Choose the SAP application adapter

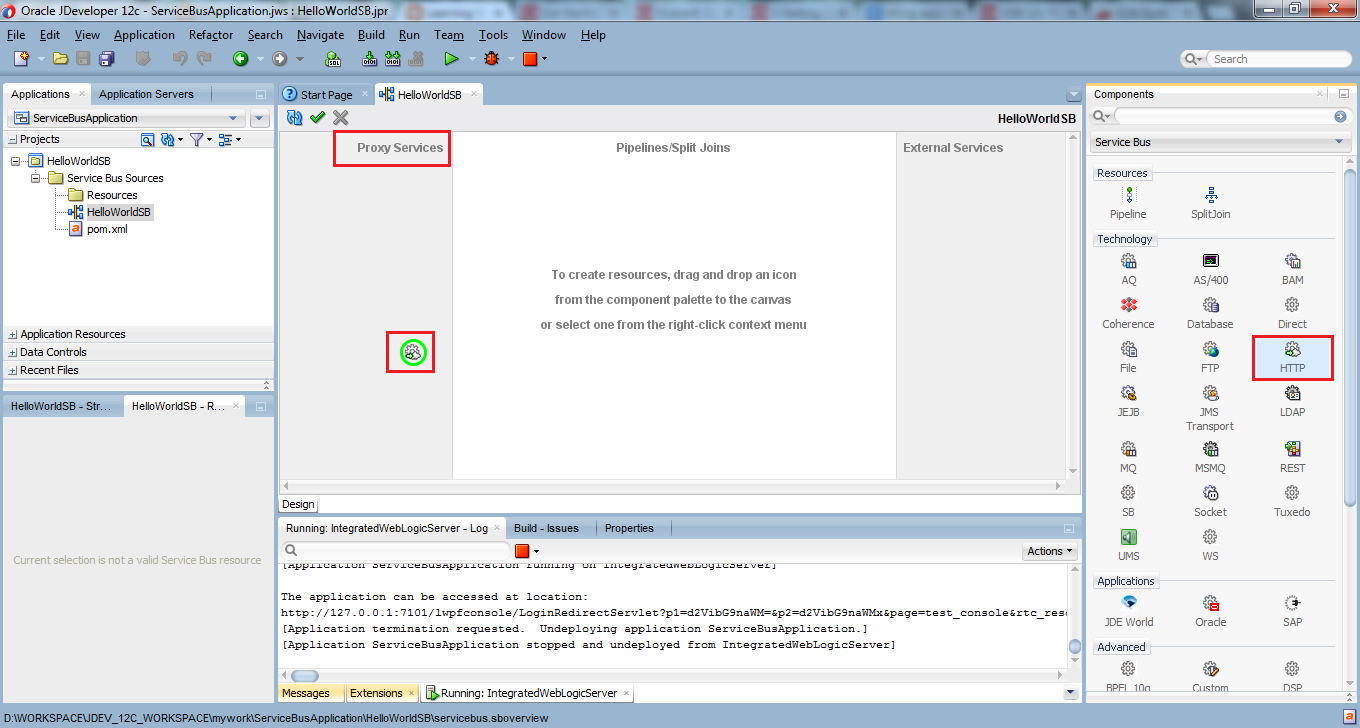(1292, 610)
